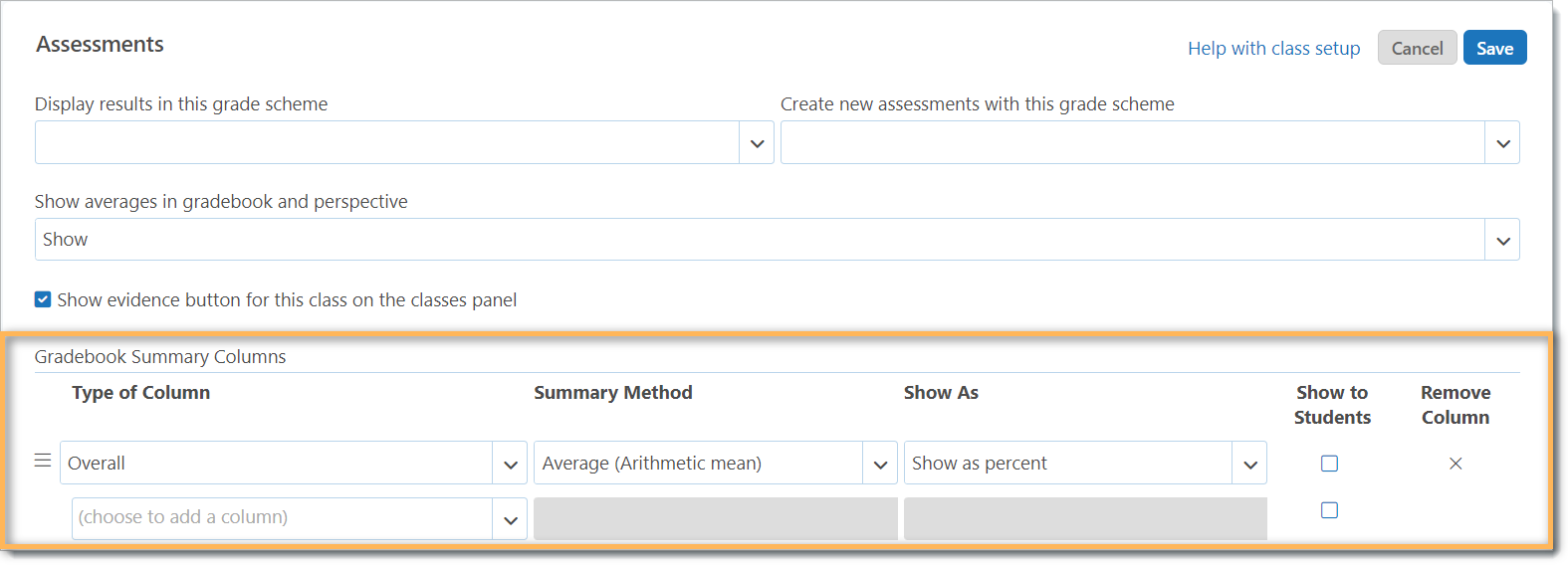Expand the Average (Arithmetic mean) chevron
The image size is (1568, 566).
[880, 464]
